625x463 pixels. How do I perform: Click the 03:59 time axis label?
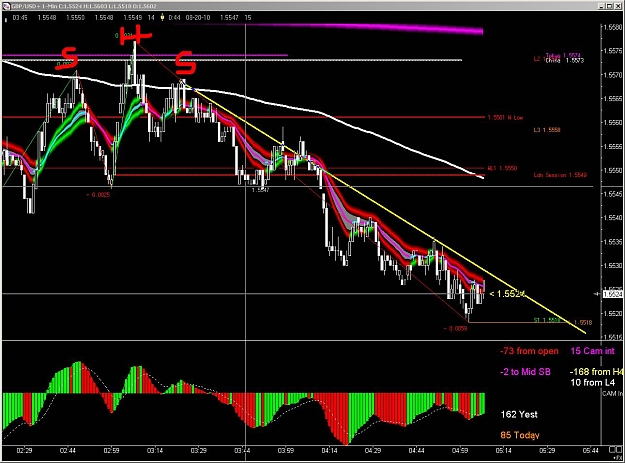tap(285, 451)
